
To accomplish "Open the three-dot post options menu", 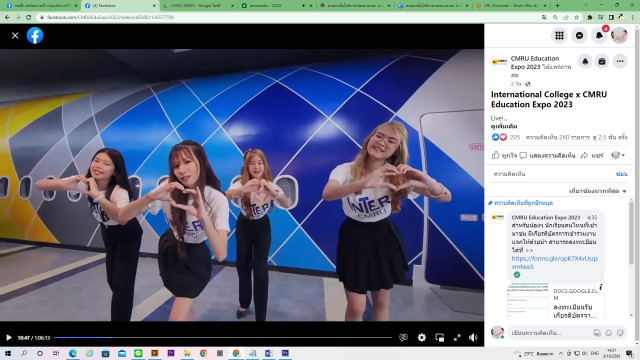I will (620, 61).
